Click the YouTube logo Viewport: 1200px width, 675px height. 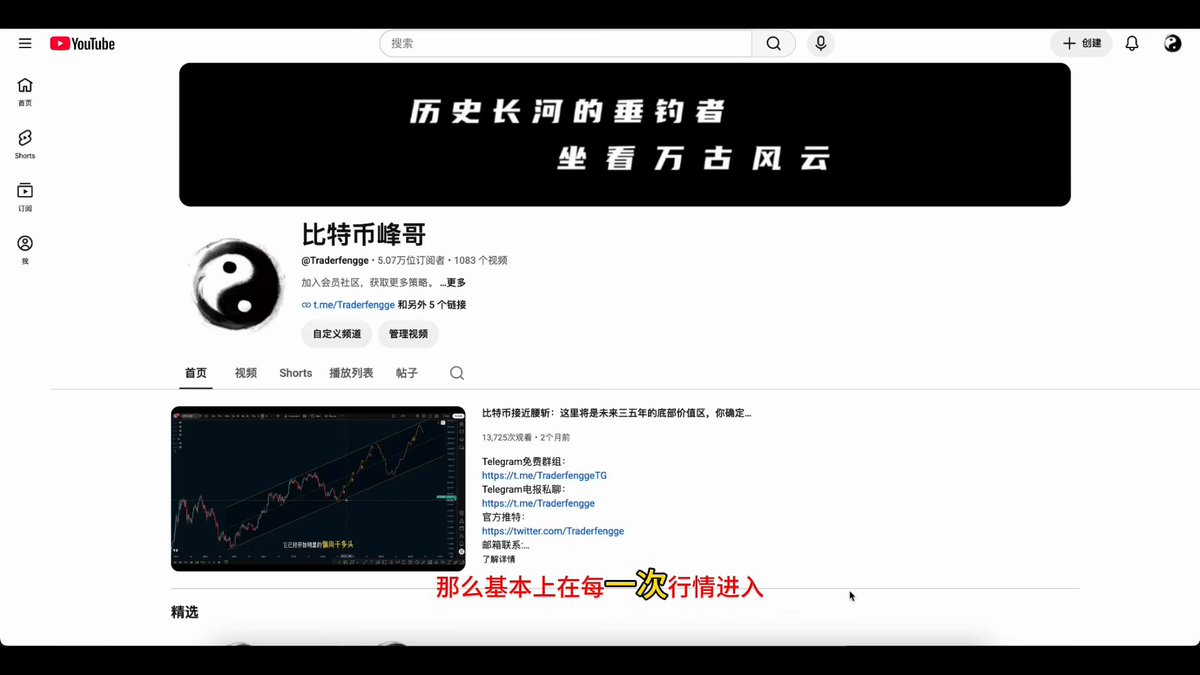[x=82, y=43]
